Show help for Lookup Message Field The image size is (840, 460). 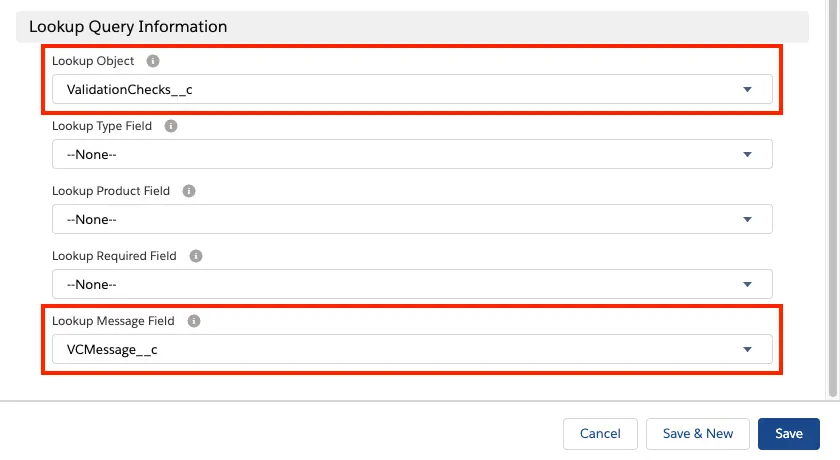194,321
